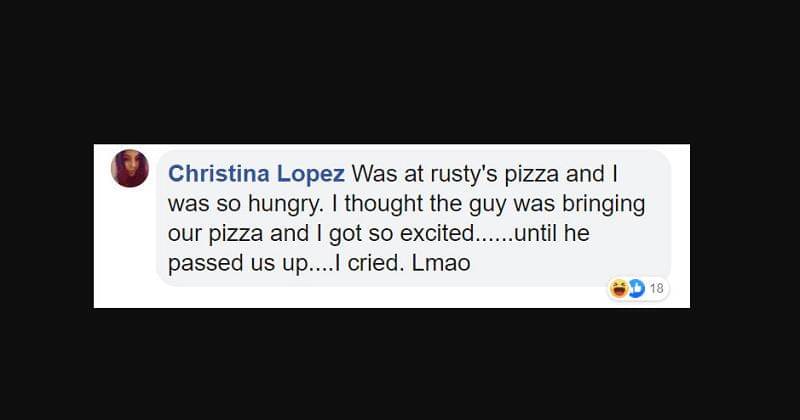Click the blue Like thumbs-up reaction icon
The height and width of the screenshot is (420, 800).
(x=634, y=289)
